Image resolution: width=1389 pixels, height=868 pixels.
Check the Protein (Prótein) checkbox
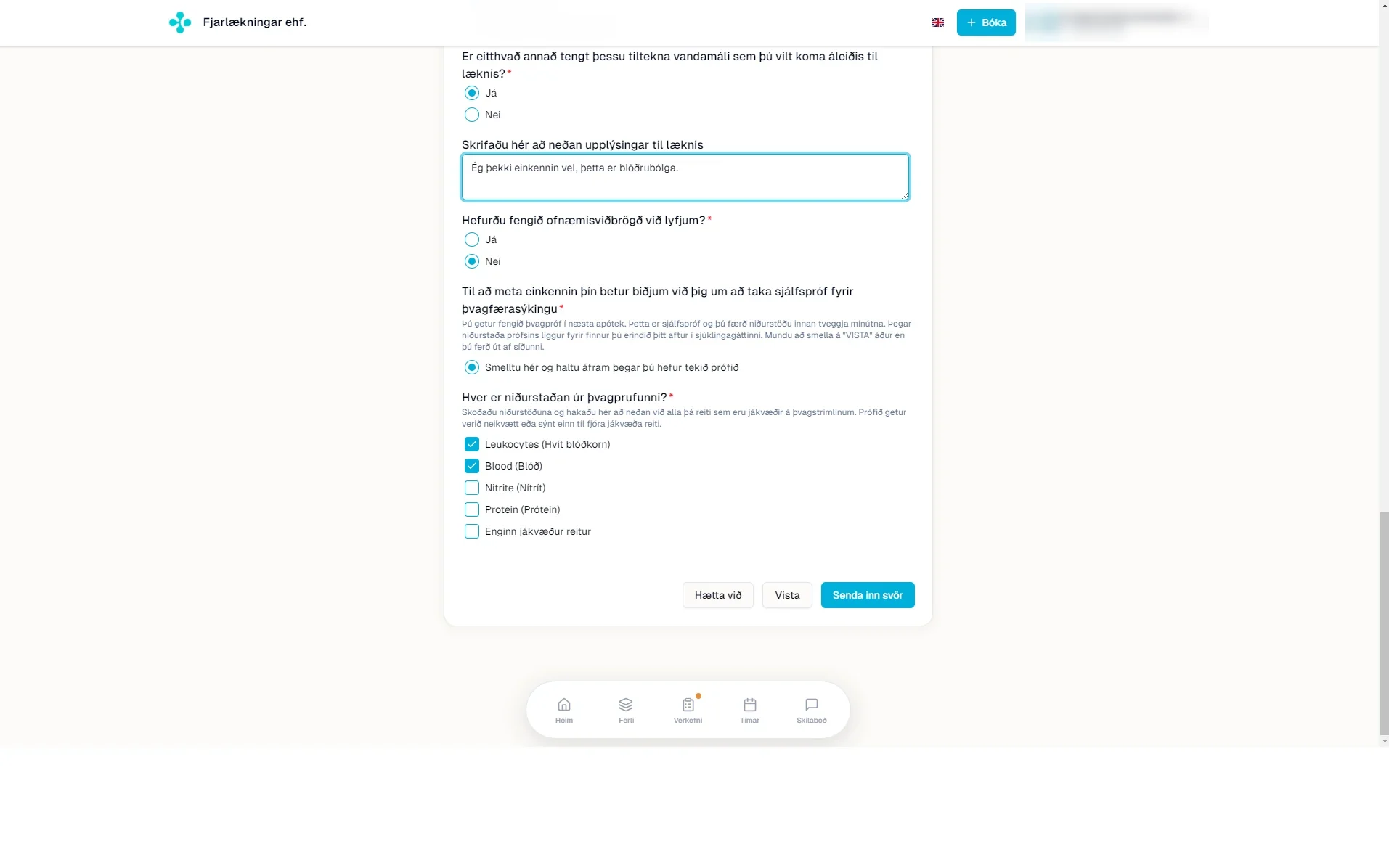point(472,509)
